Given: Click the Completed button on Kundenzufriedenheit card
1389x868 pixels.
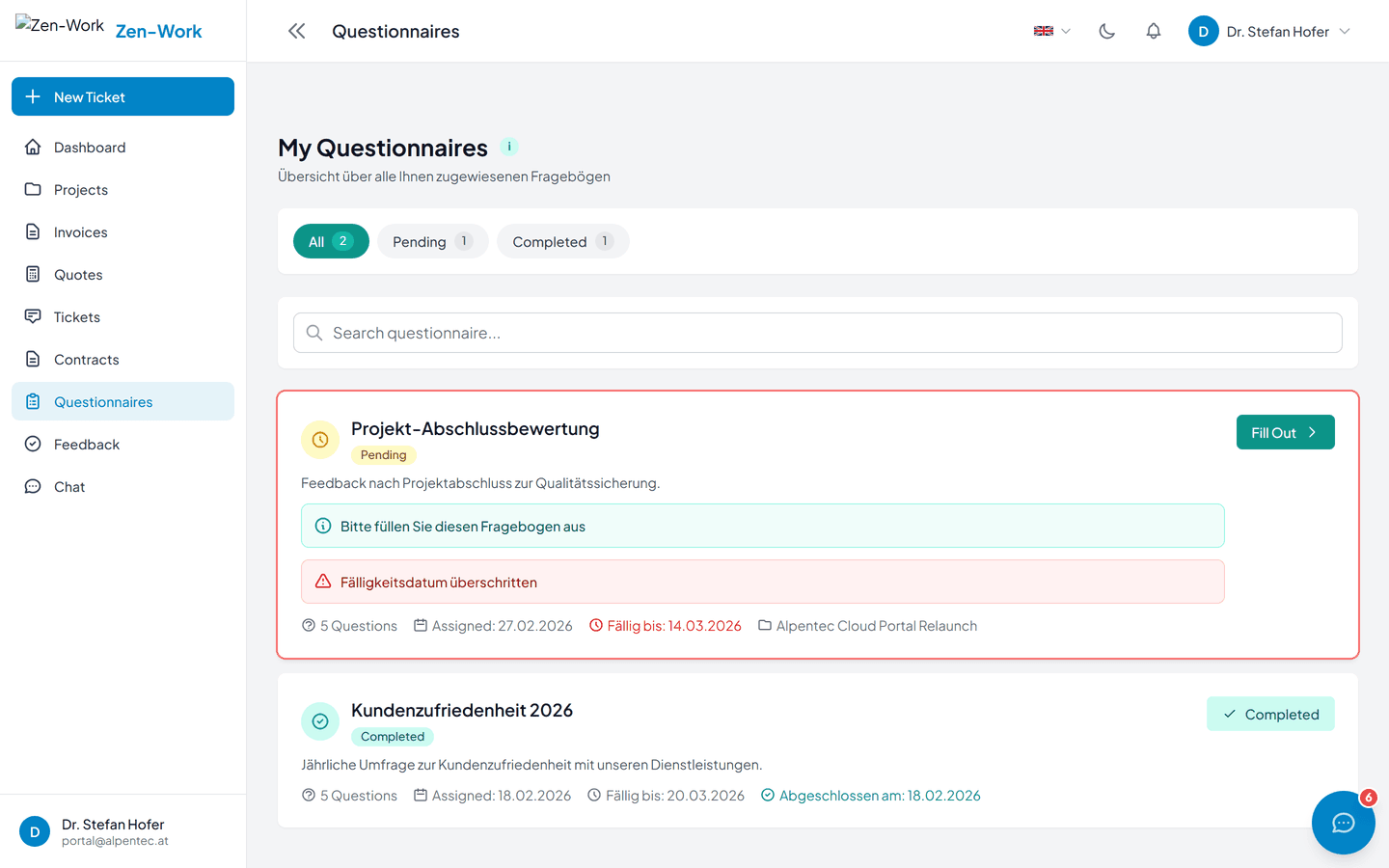Looking at the screenshot, I should pyautogui.click(x=1270, y=714).
